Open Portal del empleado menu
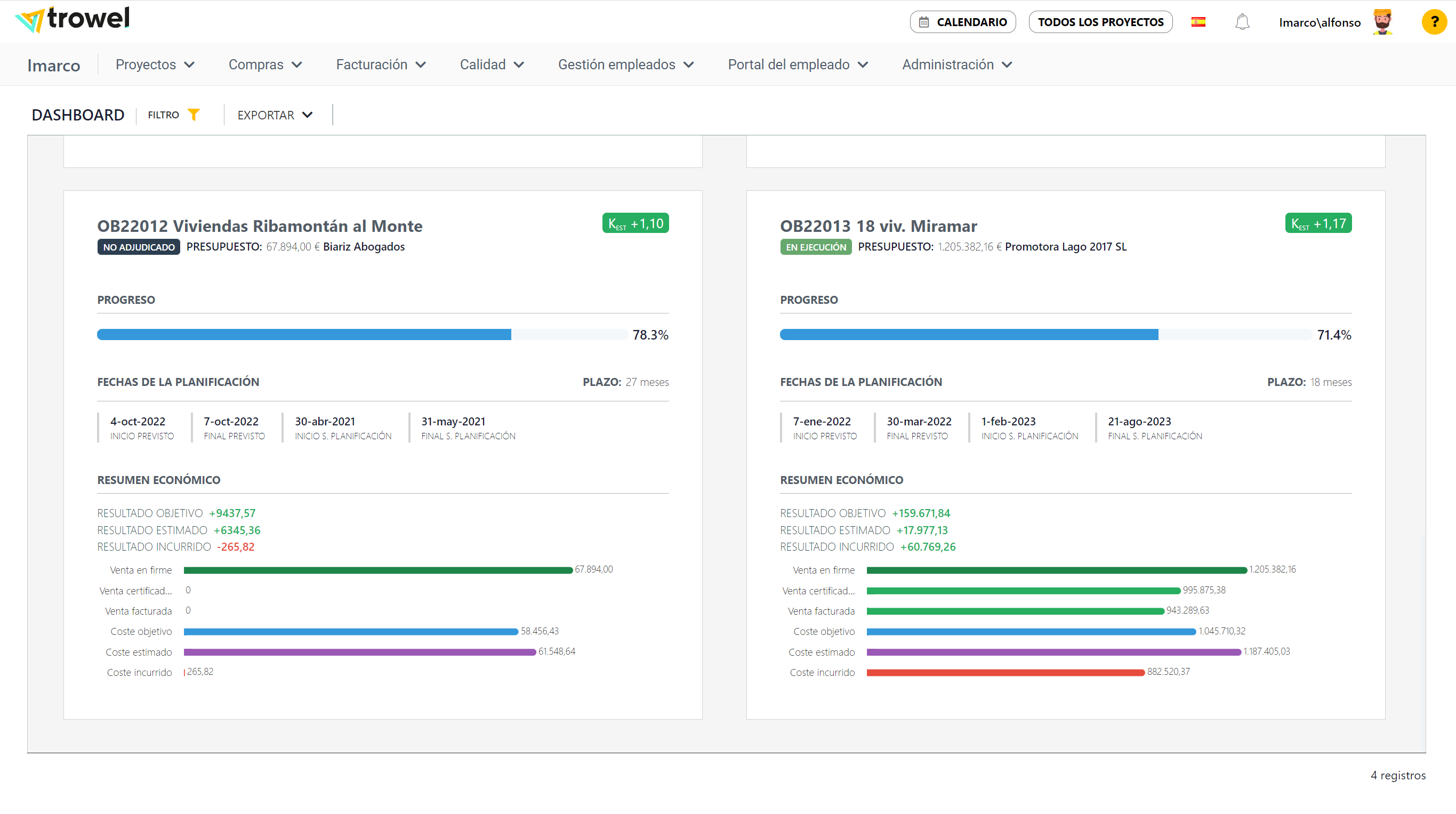This screenshot has height=814, width=1456. point(798,65)
